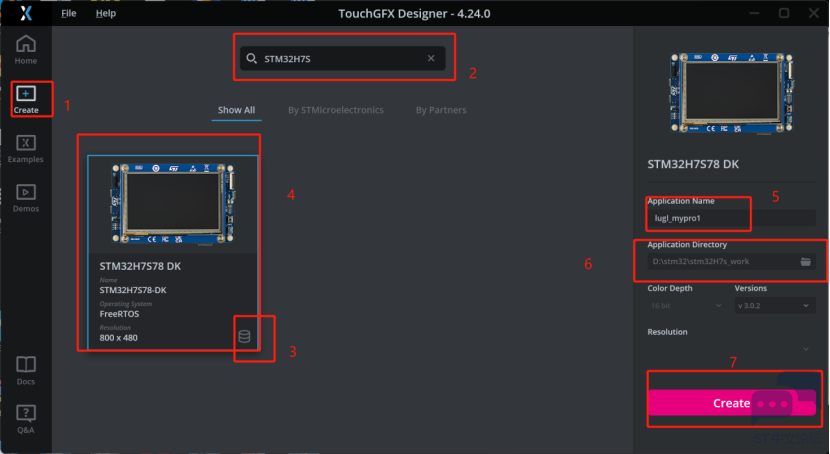
Task: Open the Q&A sidebar section
Action: [x=25, y=419]
